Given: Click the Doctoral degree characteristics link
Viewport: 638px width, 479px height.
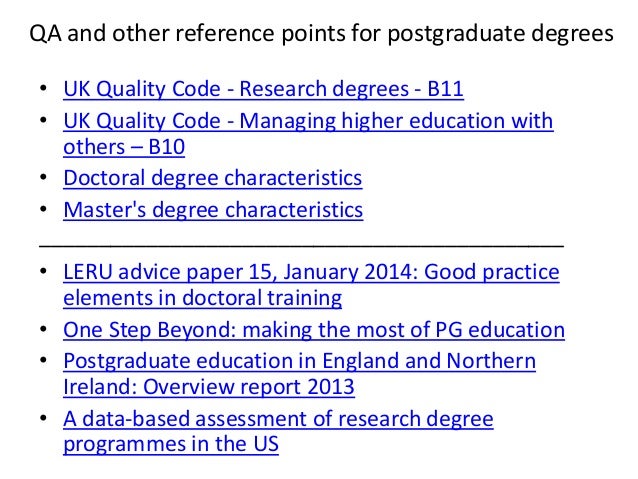Looking at the screenshot, I should [212, 179].
